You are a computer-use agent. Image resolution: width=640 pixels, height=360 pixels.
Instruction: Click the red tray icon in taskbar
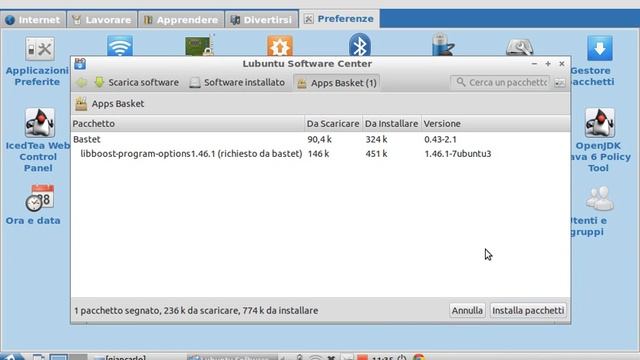[x=362, y=357]
